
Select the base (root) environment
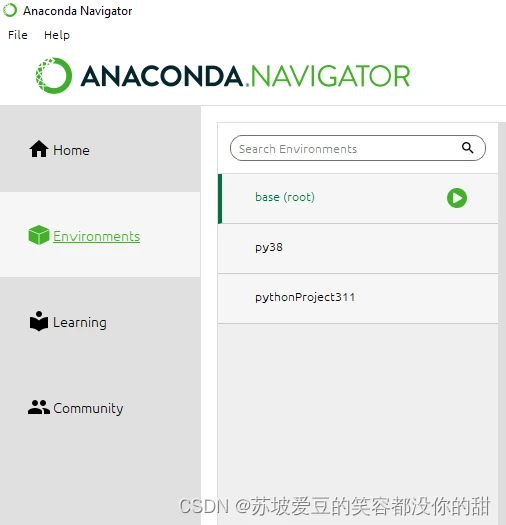click(358, 199)
